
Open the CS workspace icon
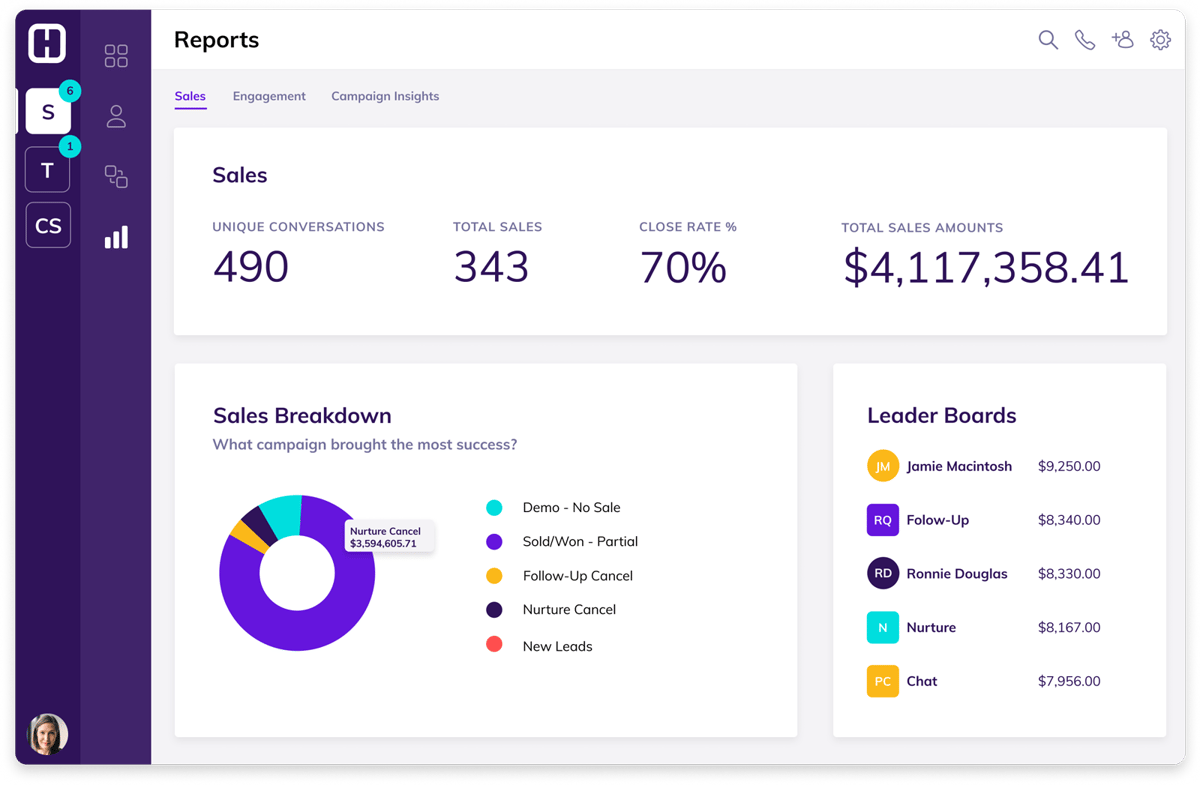pyautogui.click(x=47, y=225)
